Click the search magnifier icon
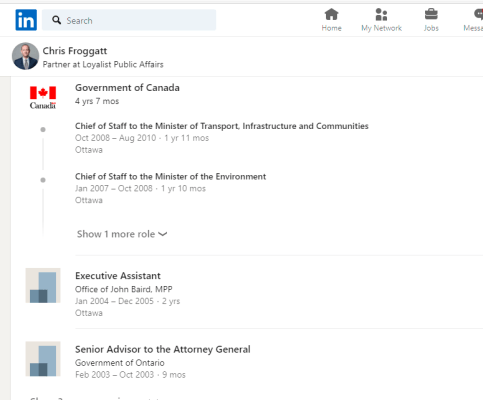The width and height of the screenshot is (483, 400). [57, 20]
